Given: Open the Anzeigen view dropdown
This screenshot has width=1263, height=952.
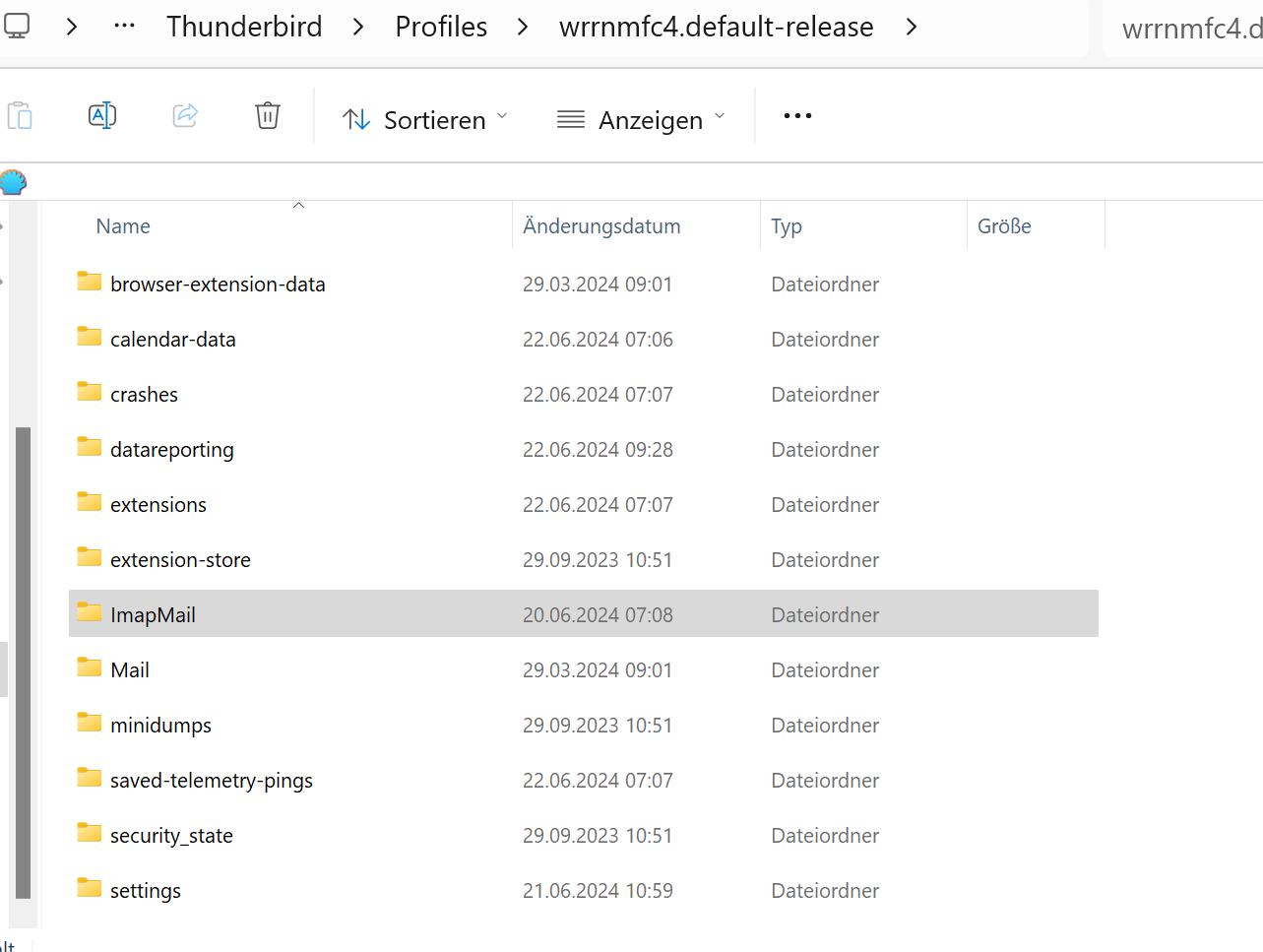Looking at the screenshot, I should 642,120.
